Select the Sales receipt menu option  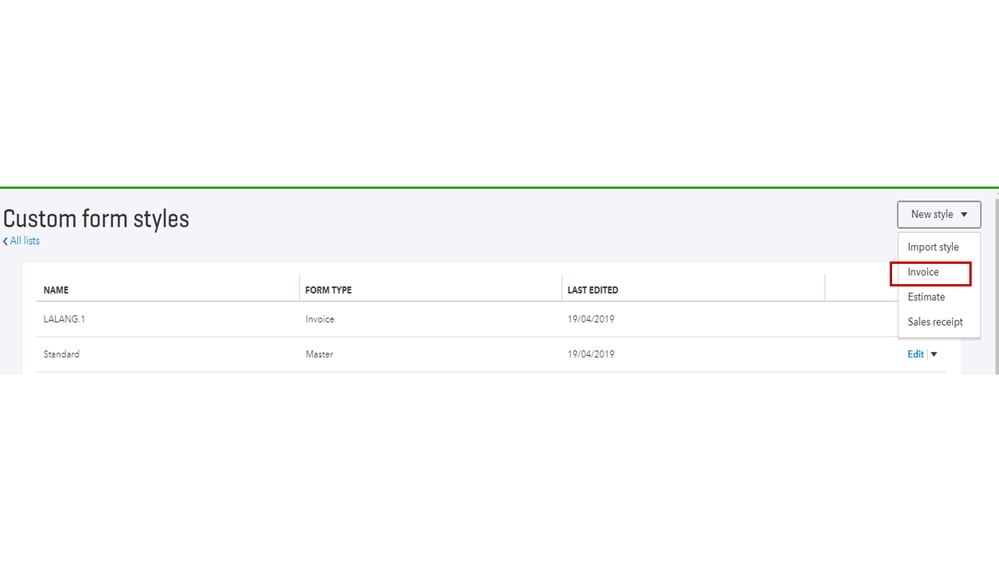(935, 322)
